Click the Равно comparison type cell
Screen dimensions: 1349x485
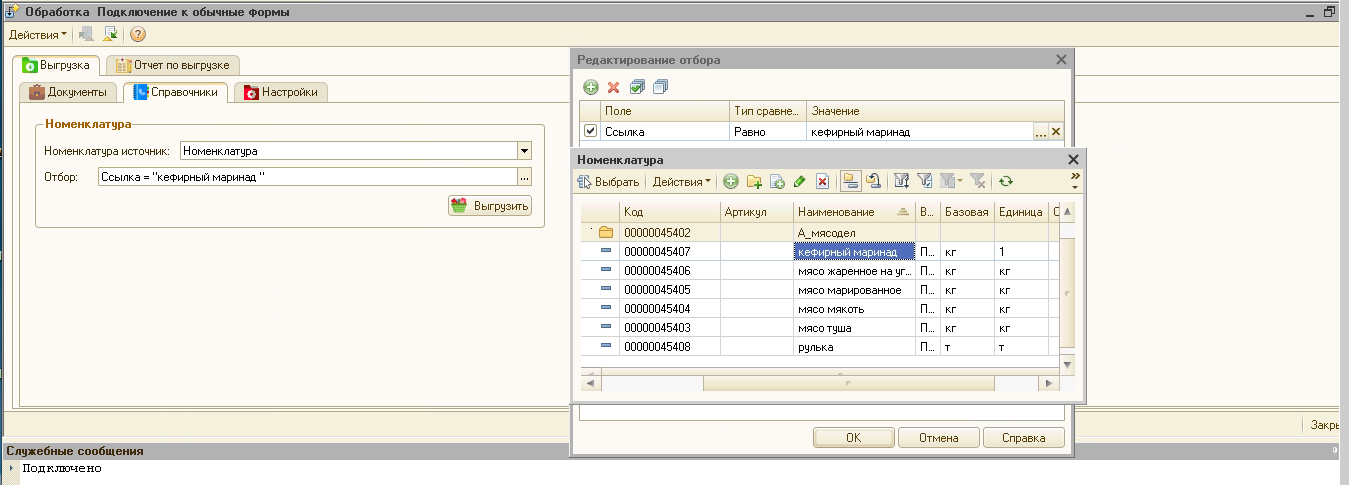point(767,132)
